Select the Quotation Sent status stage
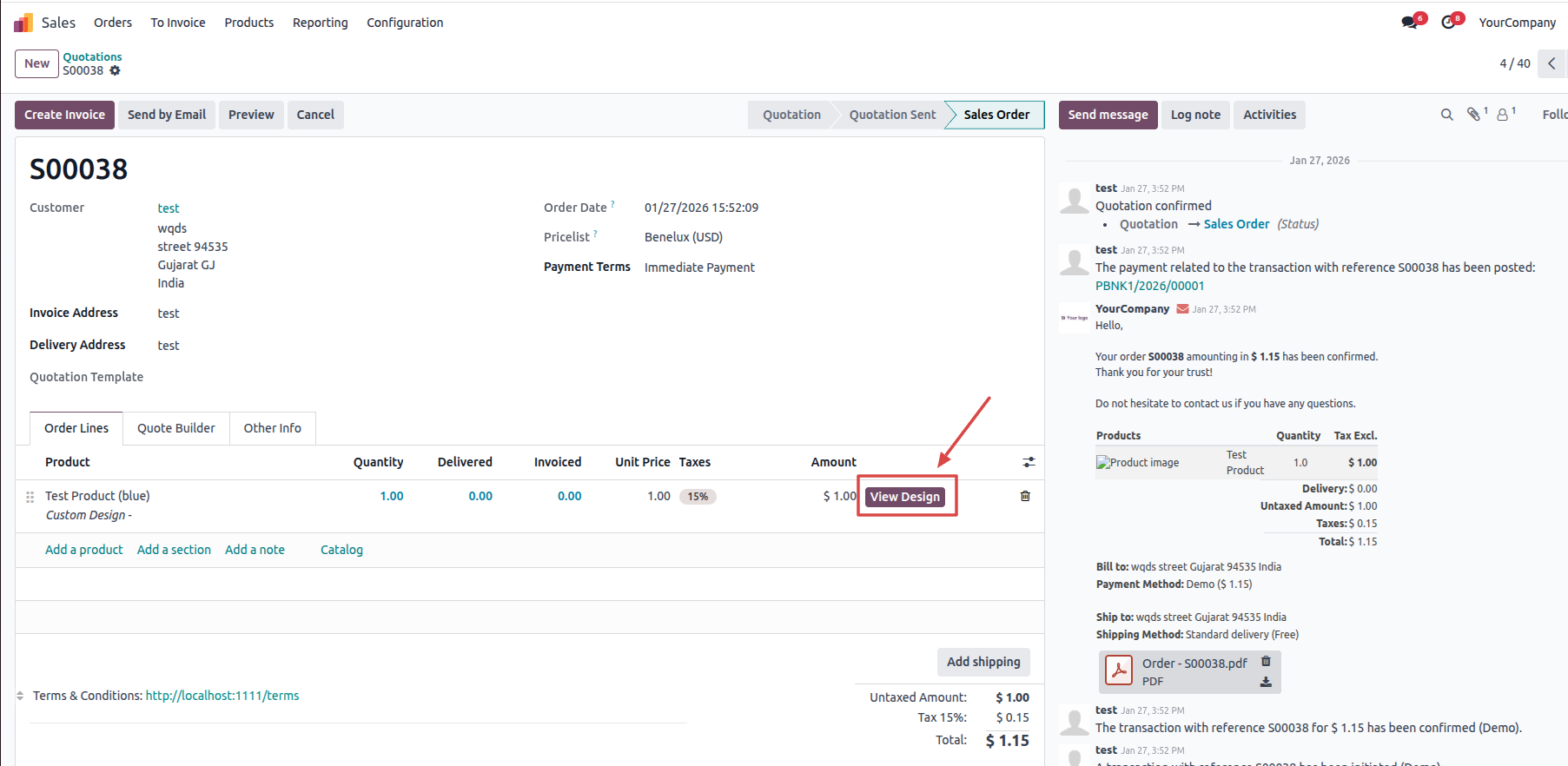Screen dimensions: 1568x766 (892, 115)
